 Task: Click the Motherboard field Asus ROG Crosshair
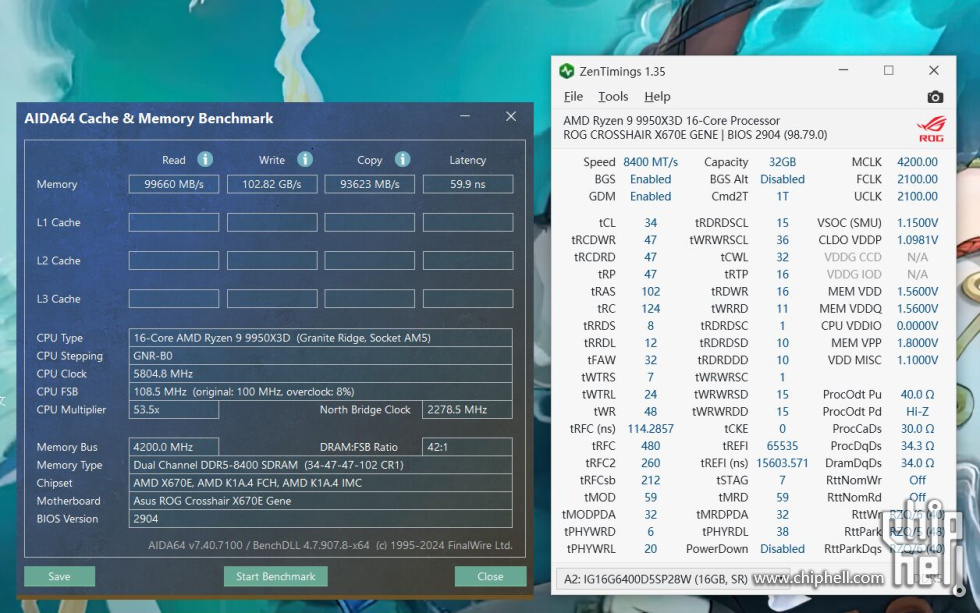321,501
